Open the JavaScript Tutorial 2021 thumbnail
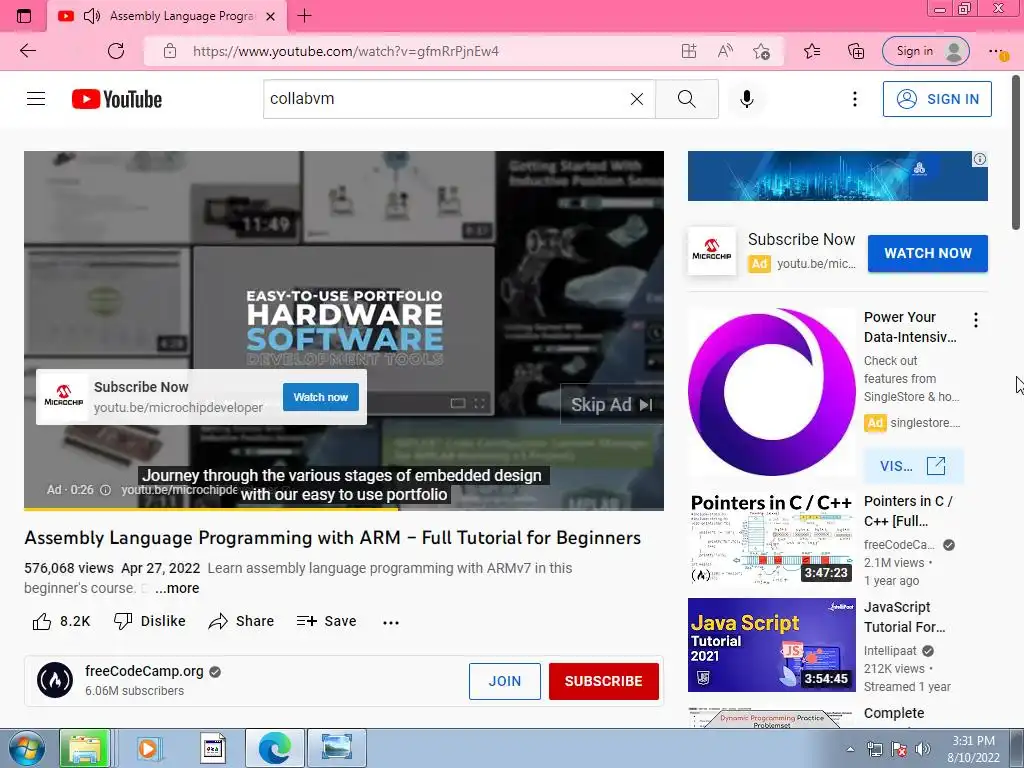 771,645
